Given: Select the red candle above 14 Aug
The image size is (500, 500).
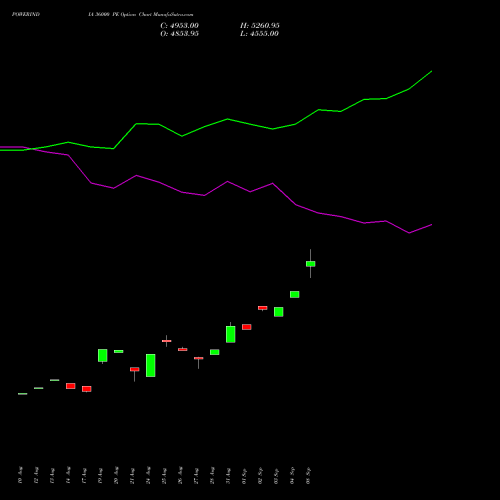Looking at the screenshot, I should 71,386.
